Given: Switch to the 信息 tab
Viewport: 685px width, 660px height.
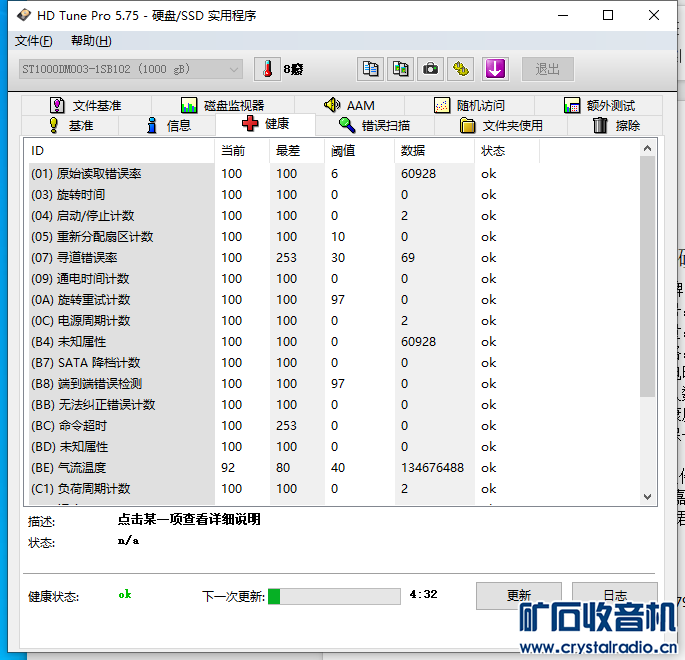Looking at the screenshot, I should [x=167, y=125].
